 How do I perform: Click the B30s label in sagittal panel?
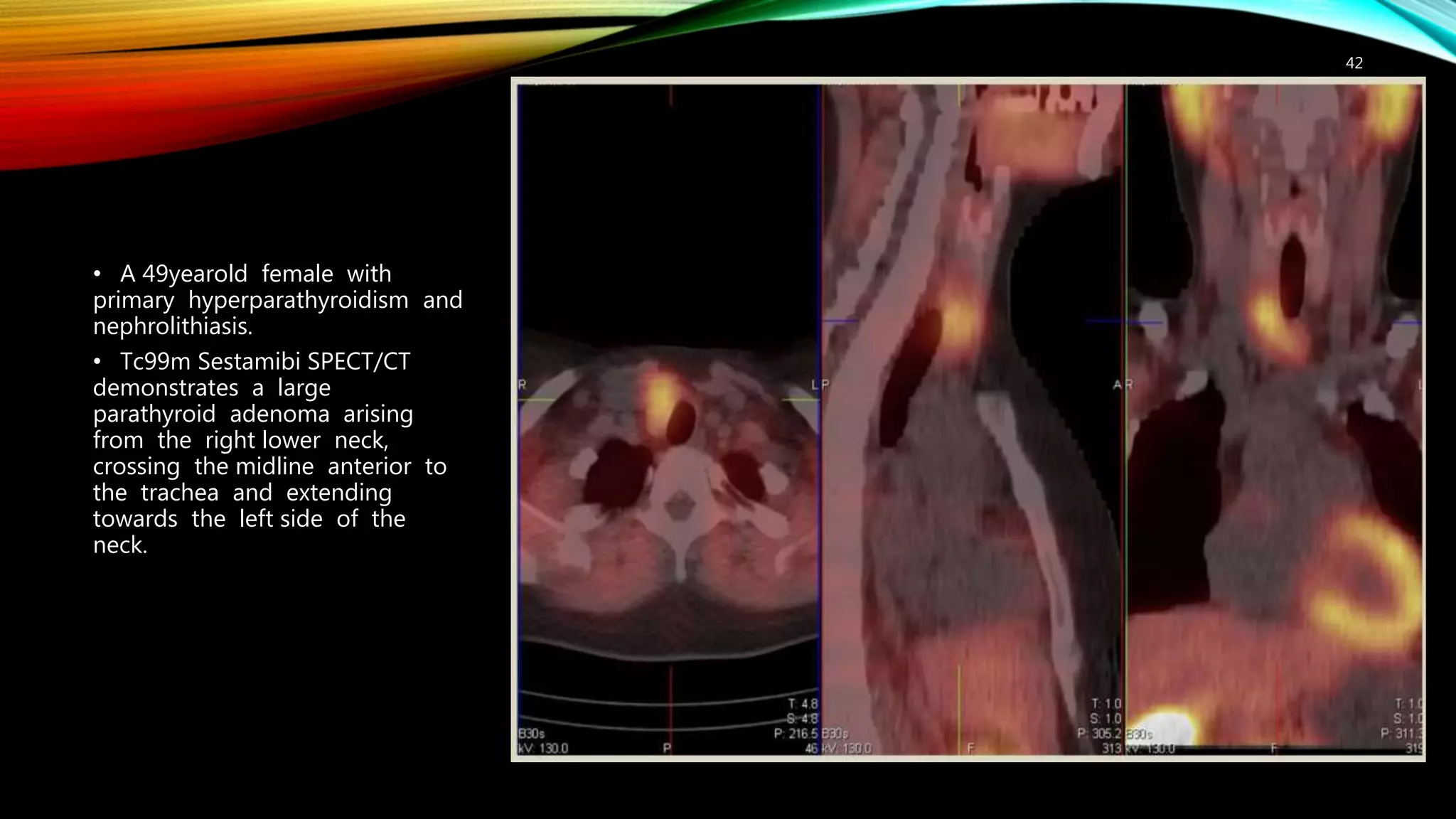(x=835, y=733)
